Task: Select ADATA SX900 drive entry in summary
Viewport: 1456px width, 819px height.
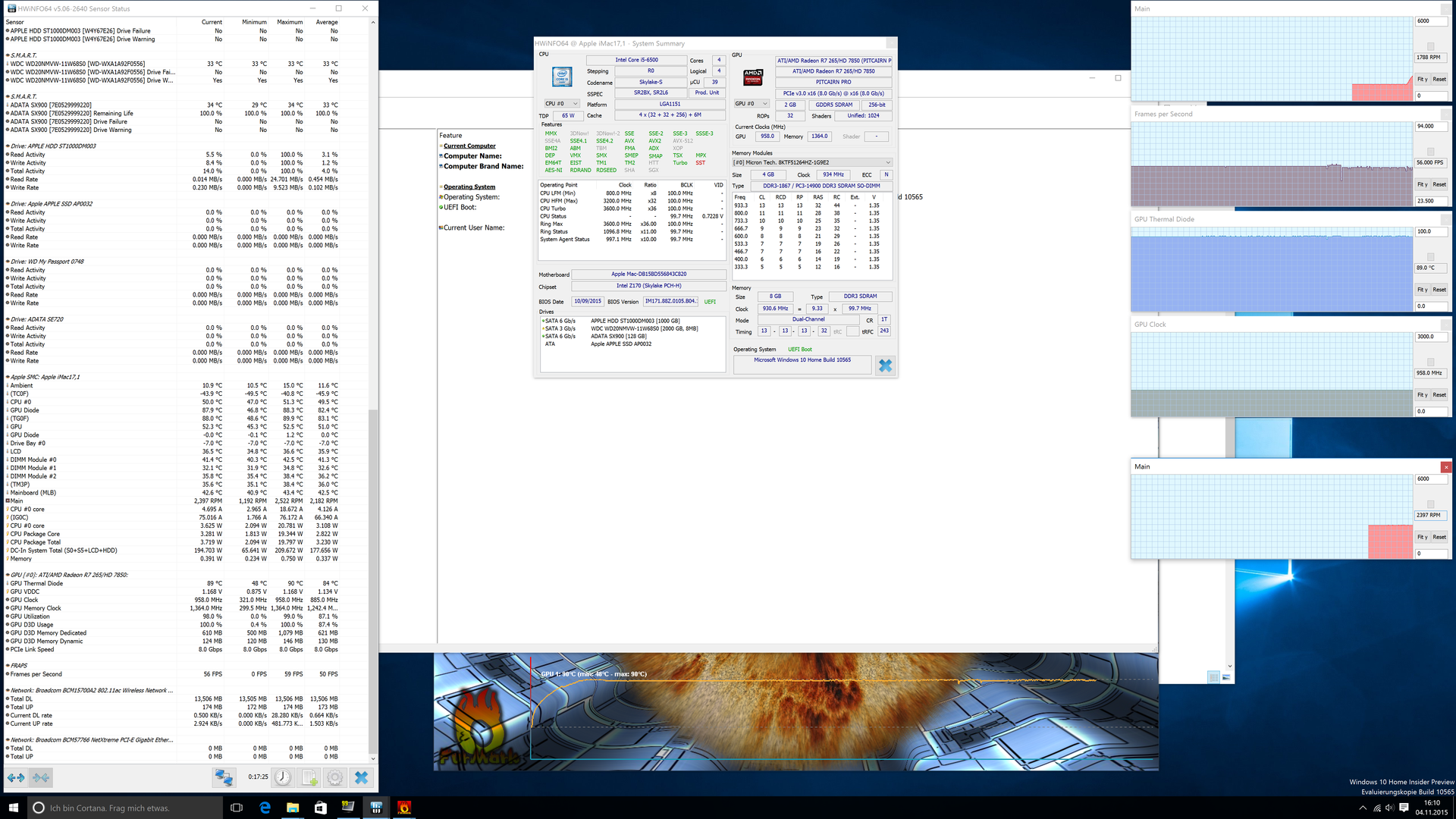Action: click(x=633, y=337)
